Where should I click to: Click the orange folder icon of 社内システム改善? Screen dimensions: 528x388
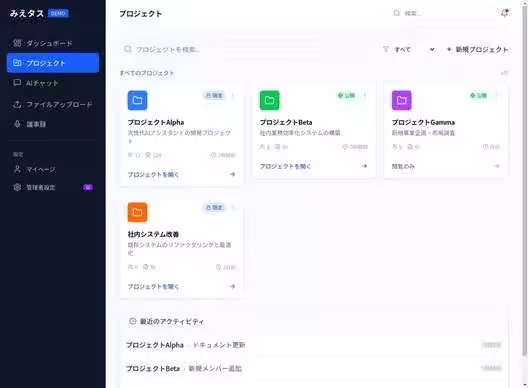tap(137, 212)
